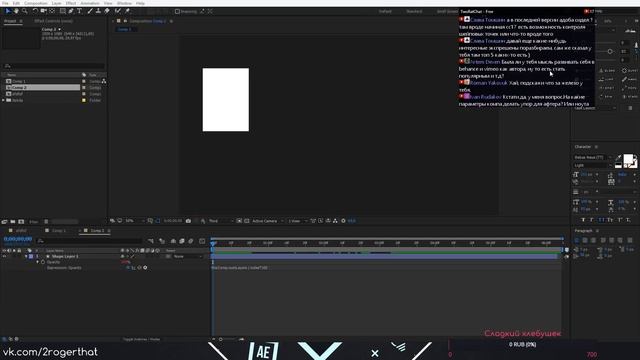Toggle Shape Layer 1 visibility eye

point(4,256)
